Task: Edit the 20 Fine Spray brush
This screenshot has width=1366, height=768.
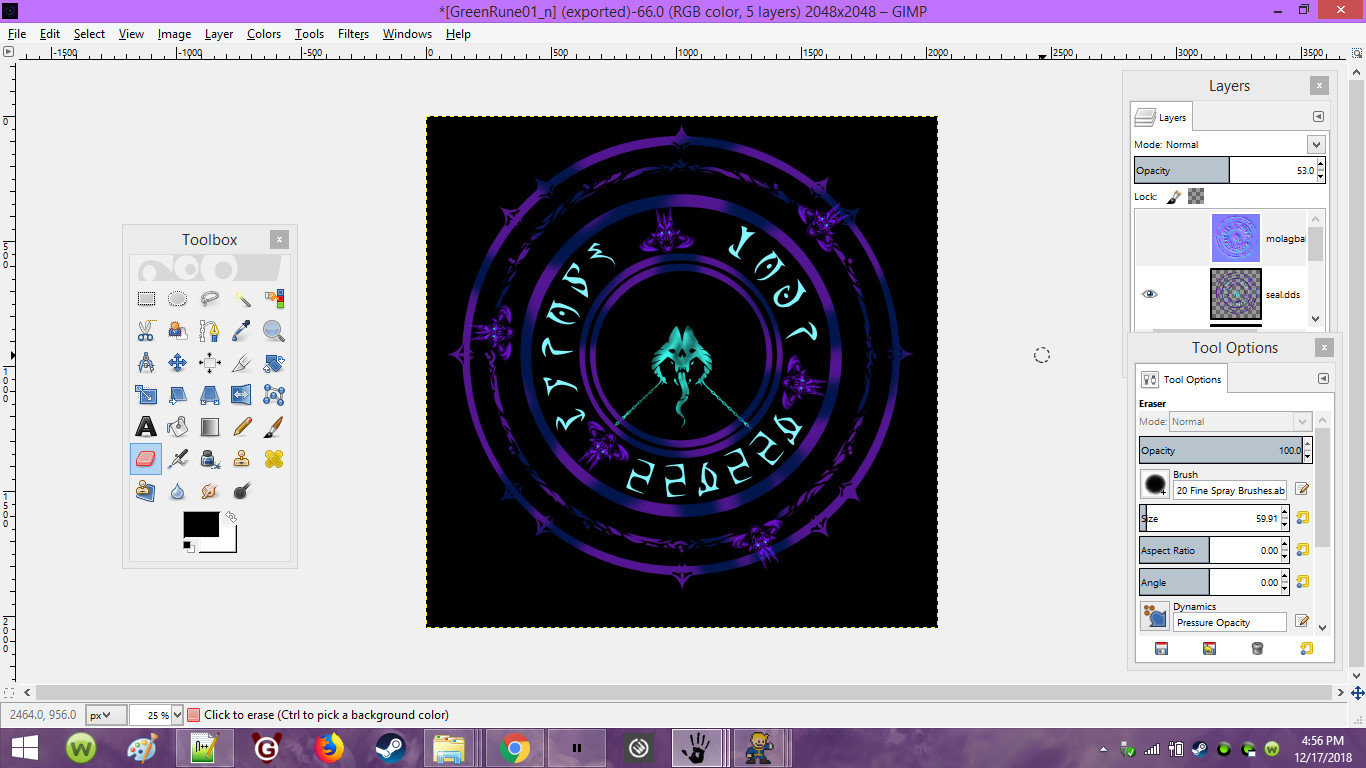Action: 1302,489
